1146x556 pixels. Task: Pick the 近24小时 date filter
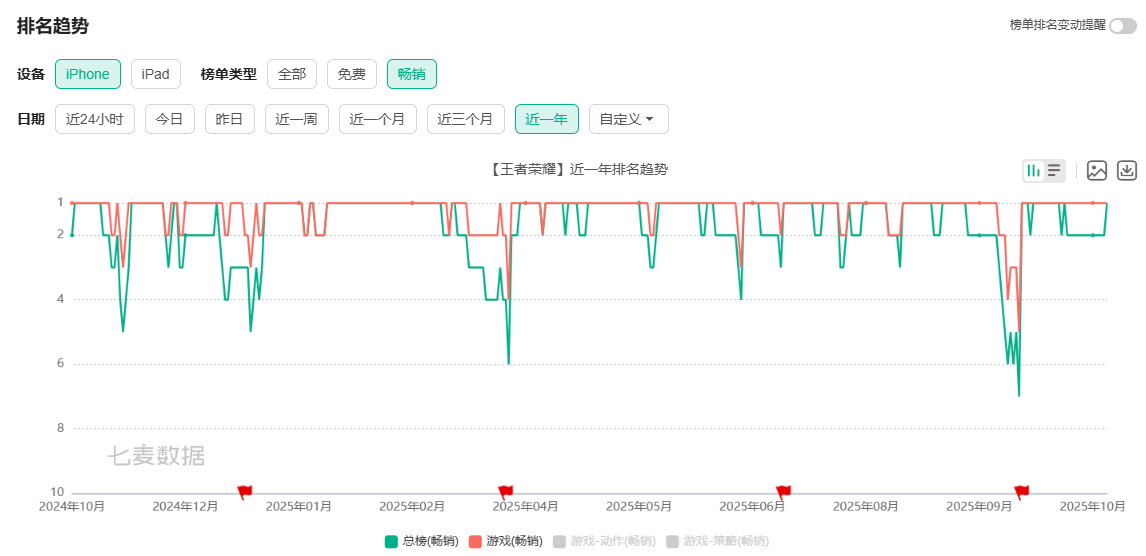click(94, 119)
